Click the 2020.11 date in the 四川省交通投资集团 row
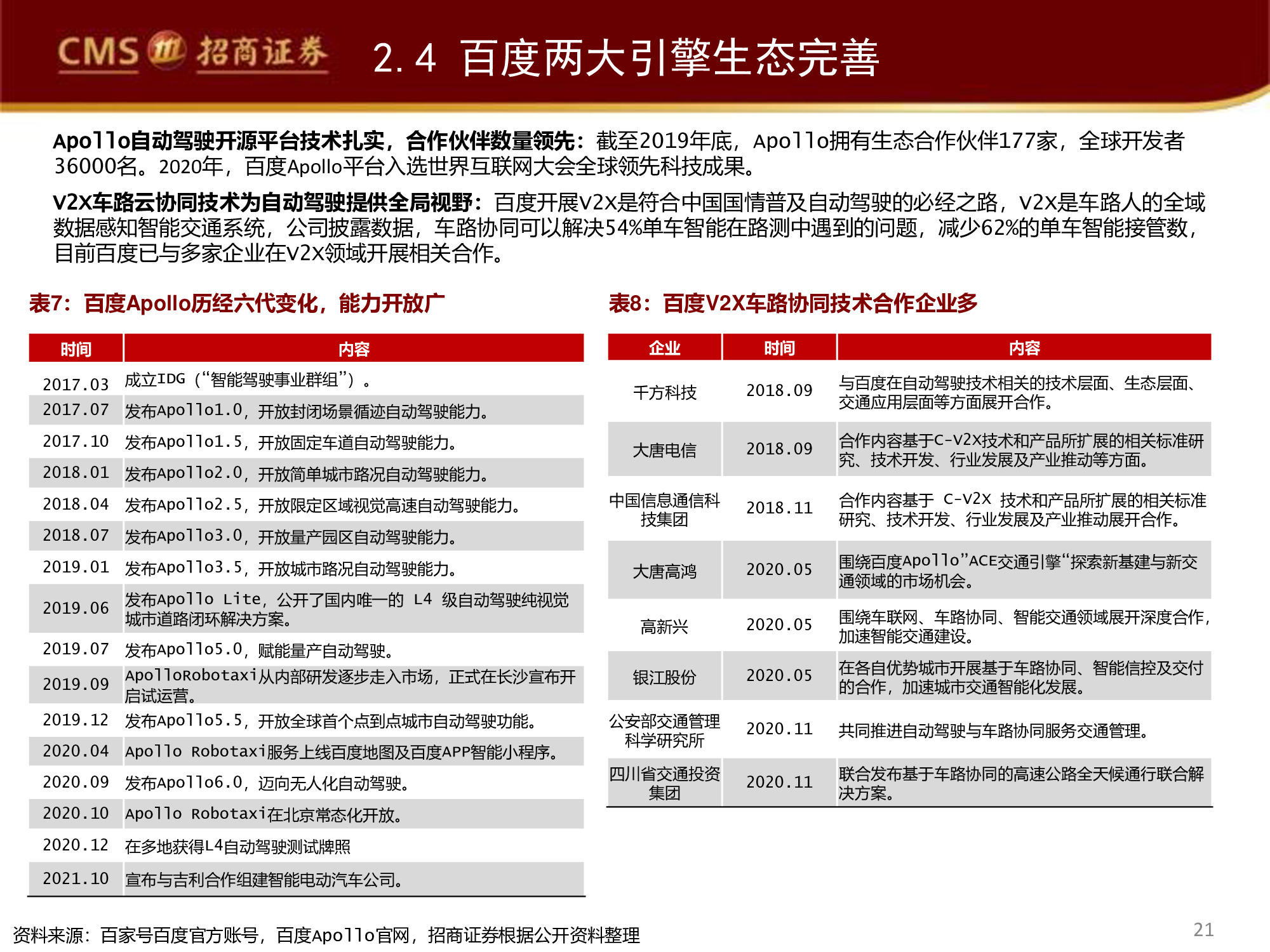The width and height of the screenshot is (1270, 952). [779, 782]
